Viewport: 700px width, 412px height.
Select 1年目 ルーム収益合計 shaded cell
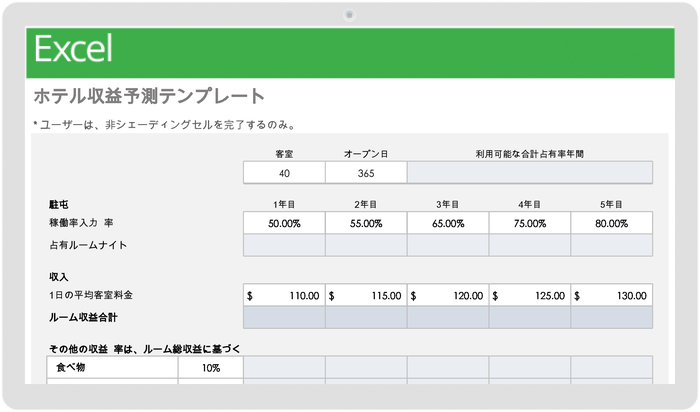click(284, 317)
